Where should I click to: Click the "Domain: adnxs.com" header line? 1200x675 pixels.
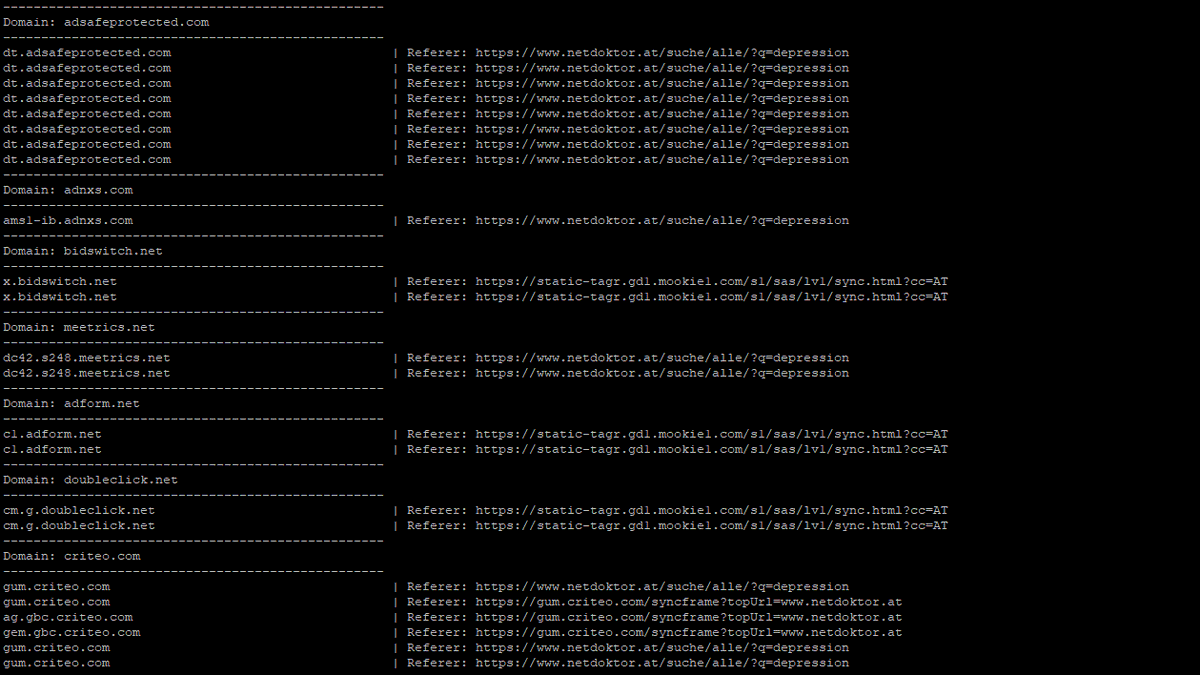[68, 190]
